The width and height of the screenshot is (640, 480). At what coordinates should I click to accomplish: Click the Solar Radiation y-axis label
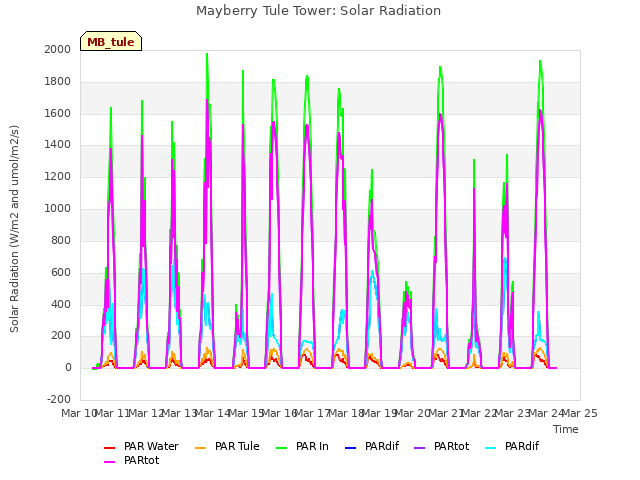coord(14,229)
